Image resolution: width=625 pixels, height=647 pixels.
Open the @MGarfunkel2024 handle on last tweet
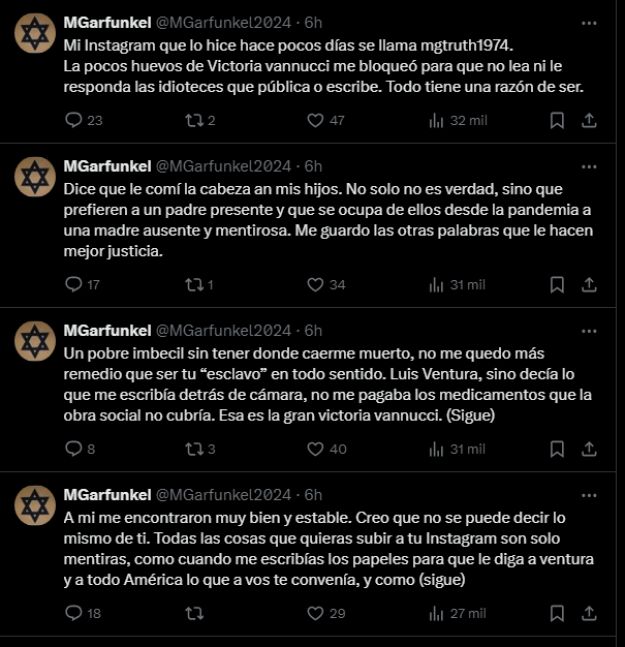tap(223, 494)
